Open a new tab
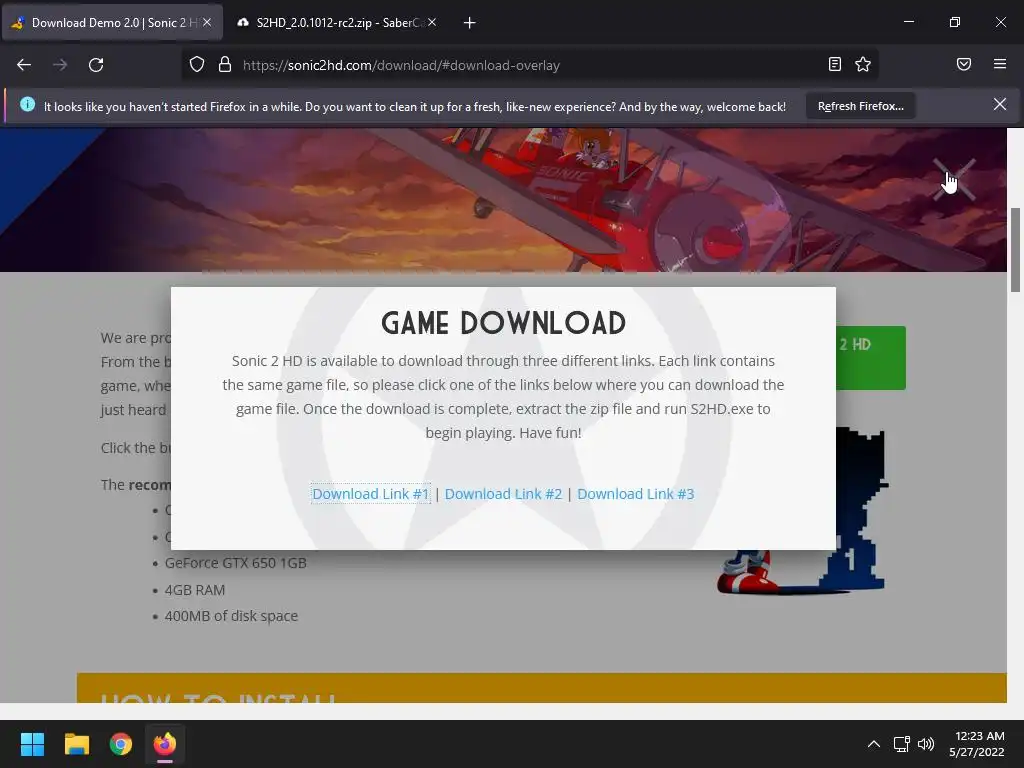This screenshot has width=1024, height=768. point(470,23)
